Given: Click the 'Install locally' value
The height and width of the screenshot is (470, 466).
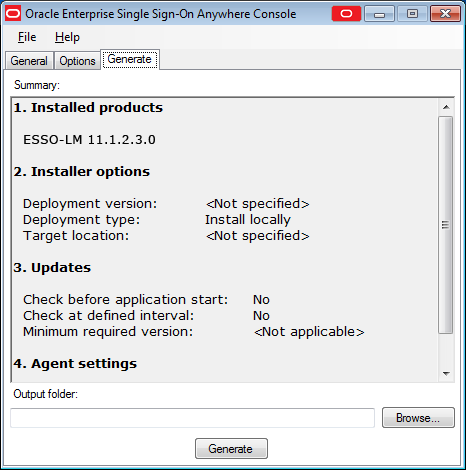Looking at the screenshot, I should [248, 220].
